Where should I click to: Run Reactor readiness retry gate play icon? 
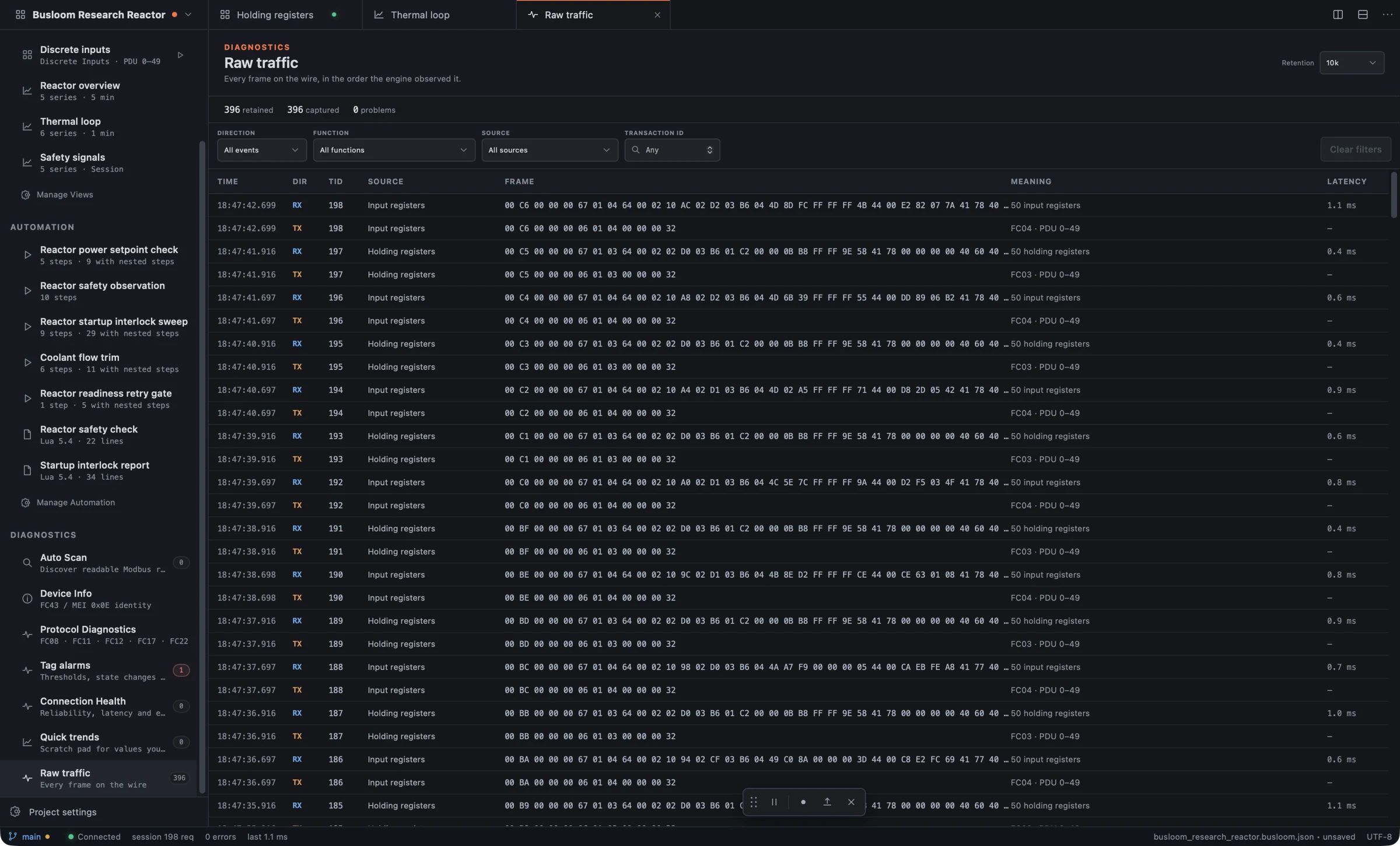pyautogui.click(x=27, y=399)
